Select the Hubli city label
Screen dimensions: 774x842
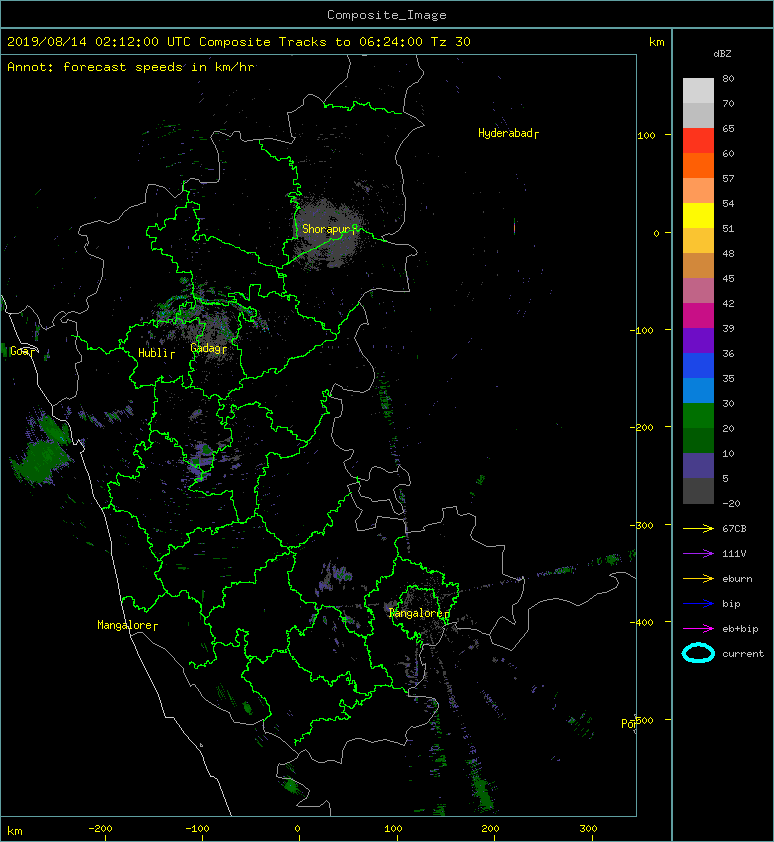coord(156,353)
